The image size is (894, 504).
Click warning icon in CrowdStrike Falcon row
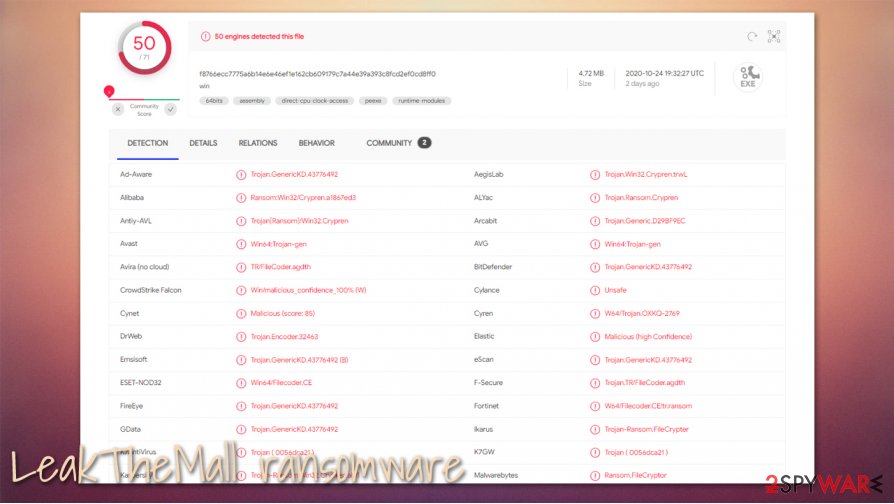[241, 291]
